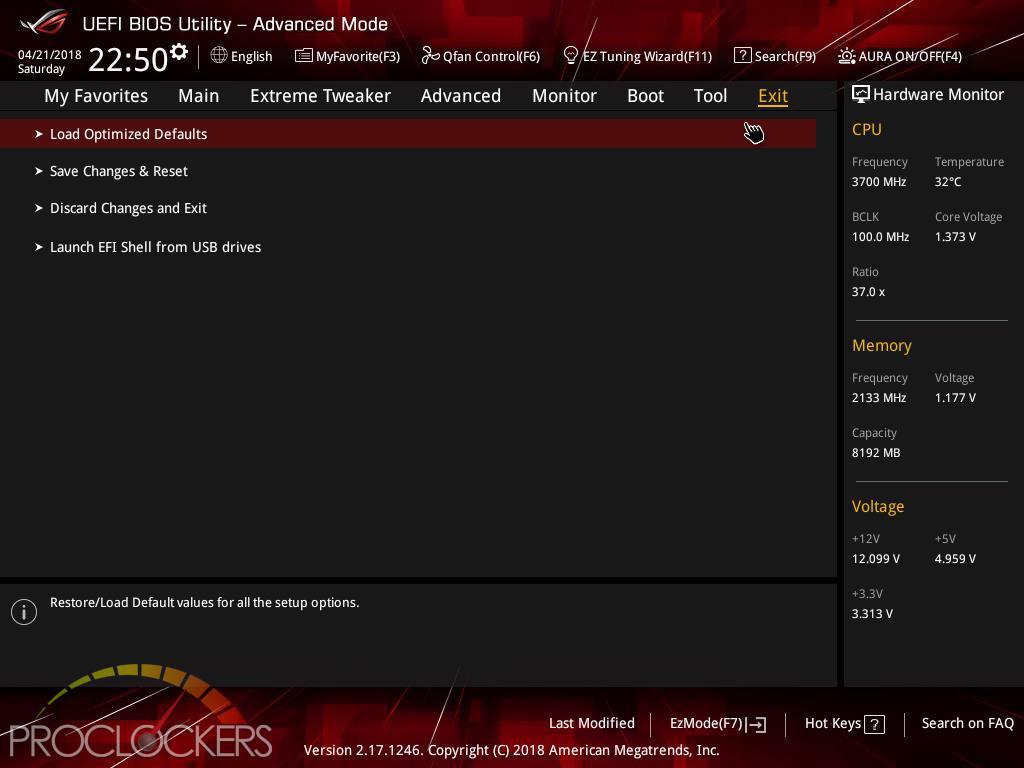The width and height of the screenshot is (1024, 768).
Task: Click the AURA light icon
Action: [846, 56]
